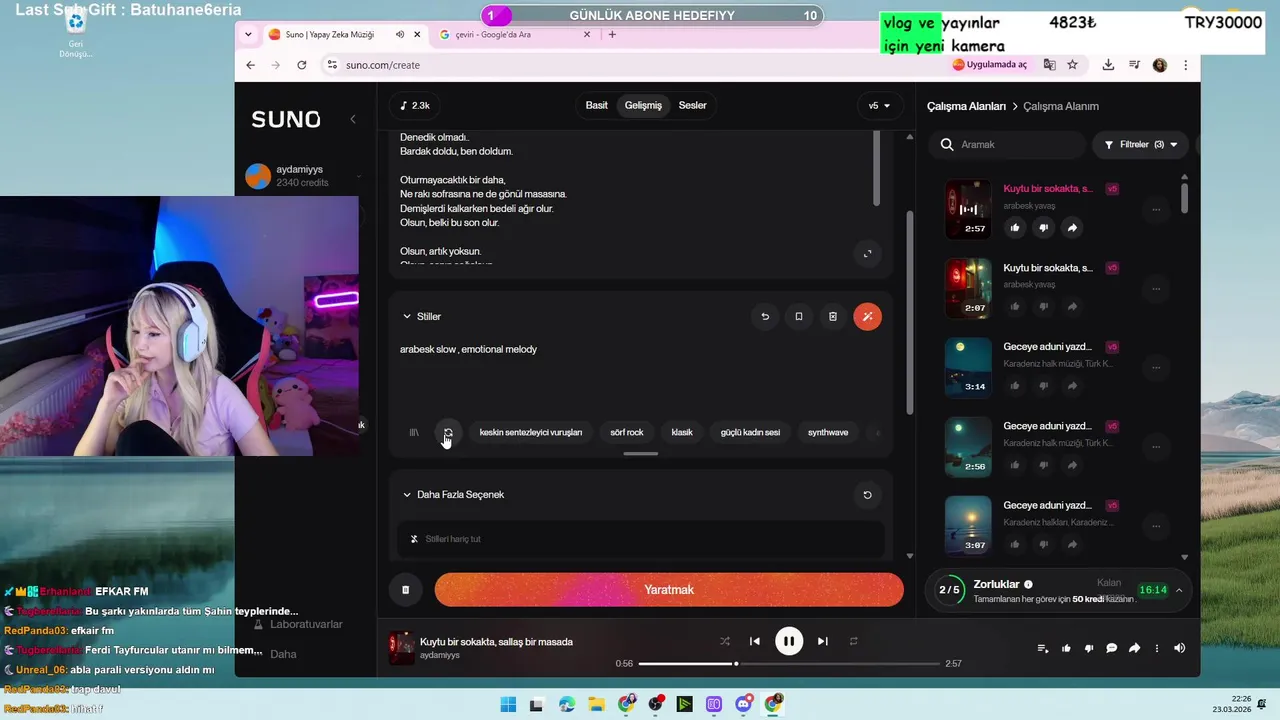Open the Çalışma Alanları breadcrumb link
This screenshot has height=720, width=1280.
click(966, 106)
